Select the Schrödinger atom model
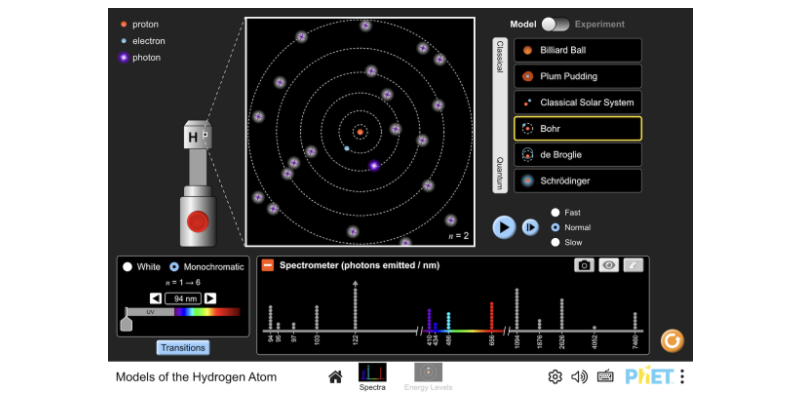Image resolution: width=800 pixels, height=400 pixels. (578, 181)
